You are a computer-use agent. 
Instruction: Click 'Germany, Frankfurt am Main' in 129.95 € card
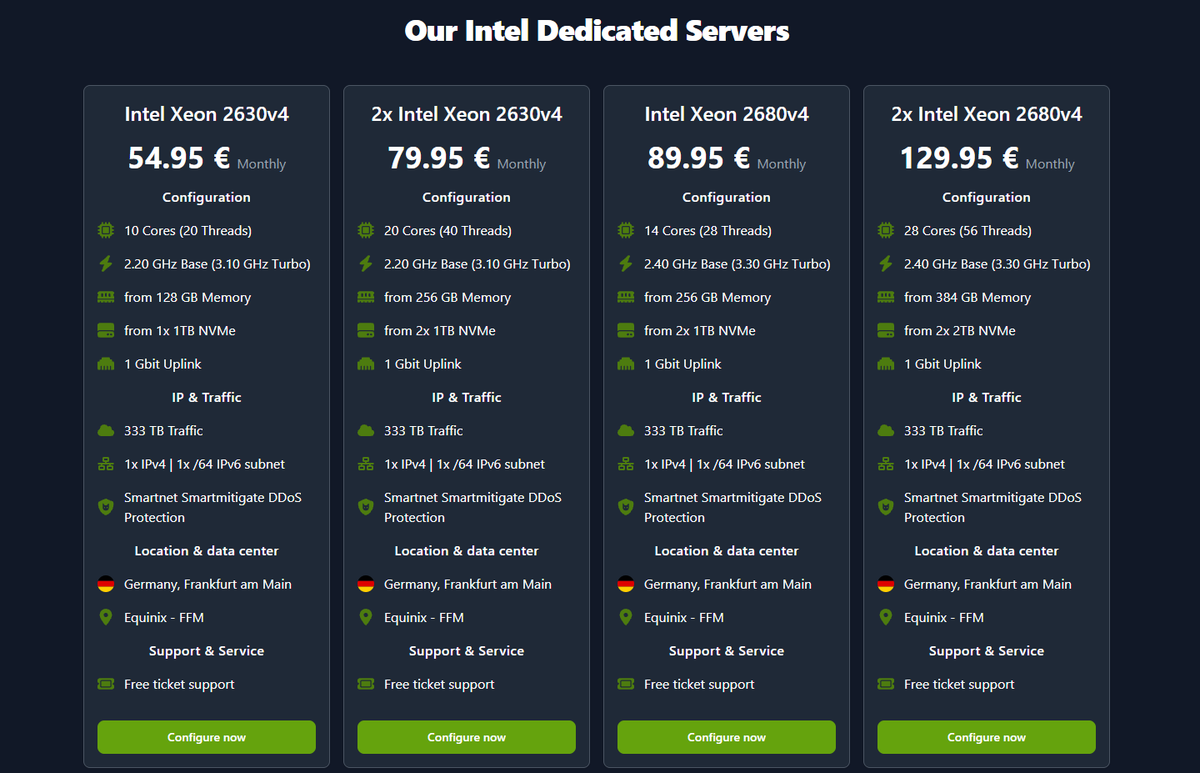tap(988, 584)
